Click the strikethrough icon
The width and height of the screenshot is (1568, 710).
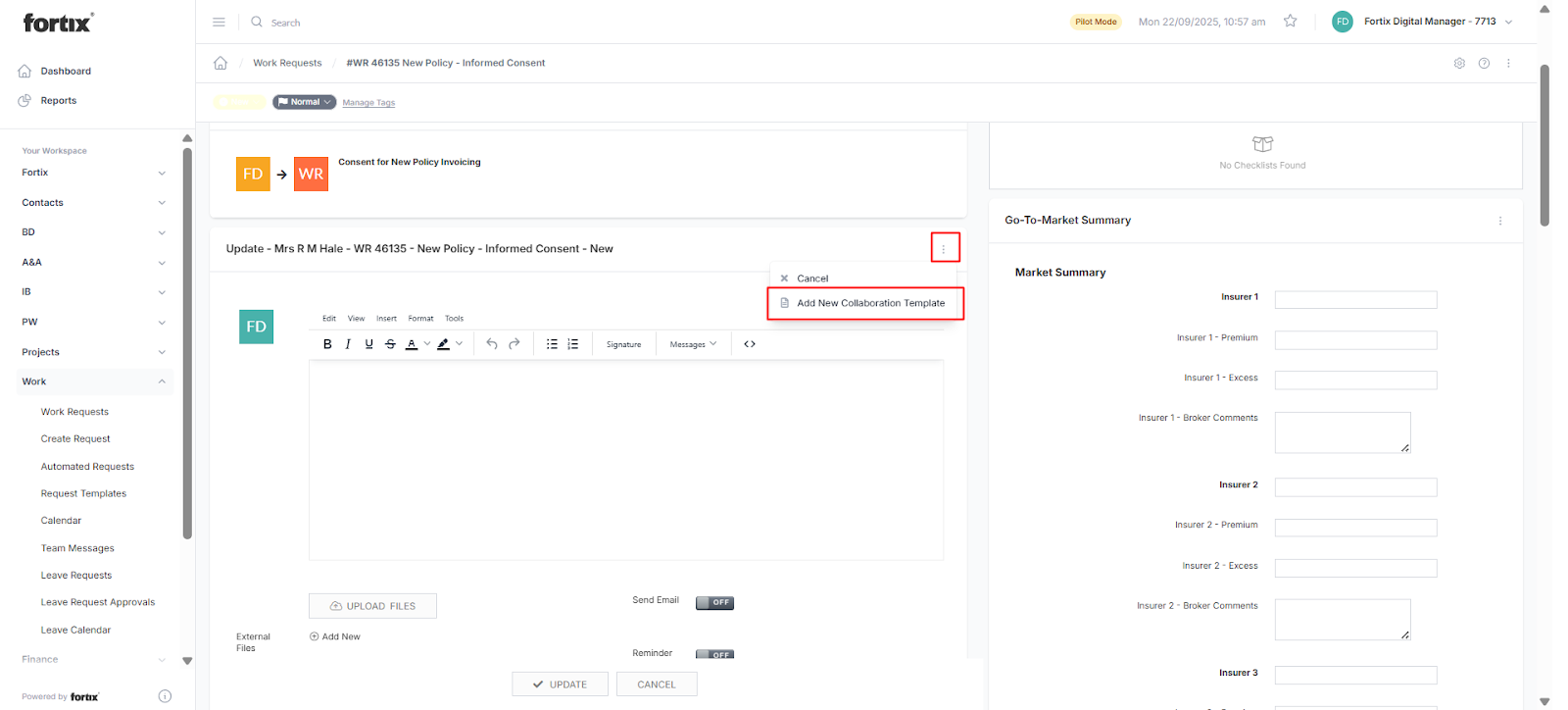pyautogui.click(x=390, y=344)
